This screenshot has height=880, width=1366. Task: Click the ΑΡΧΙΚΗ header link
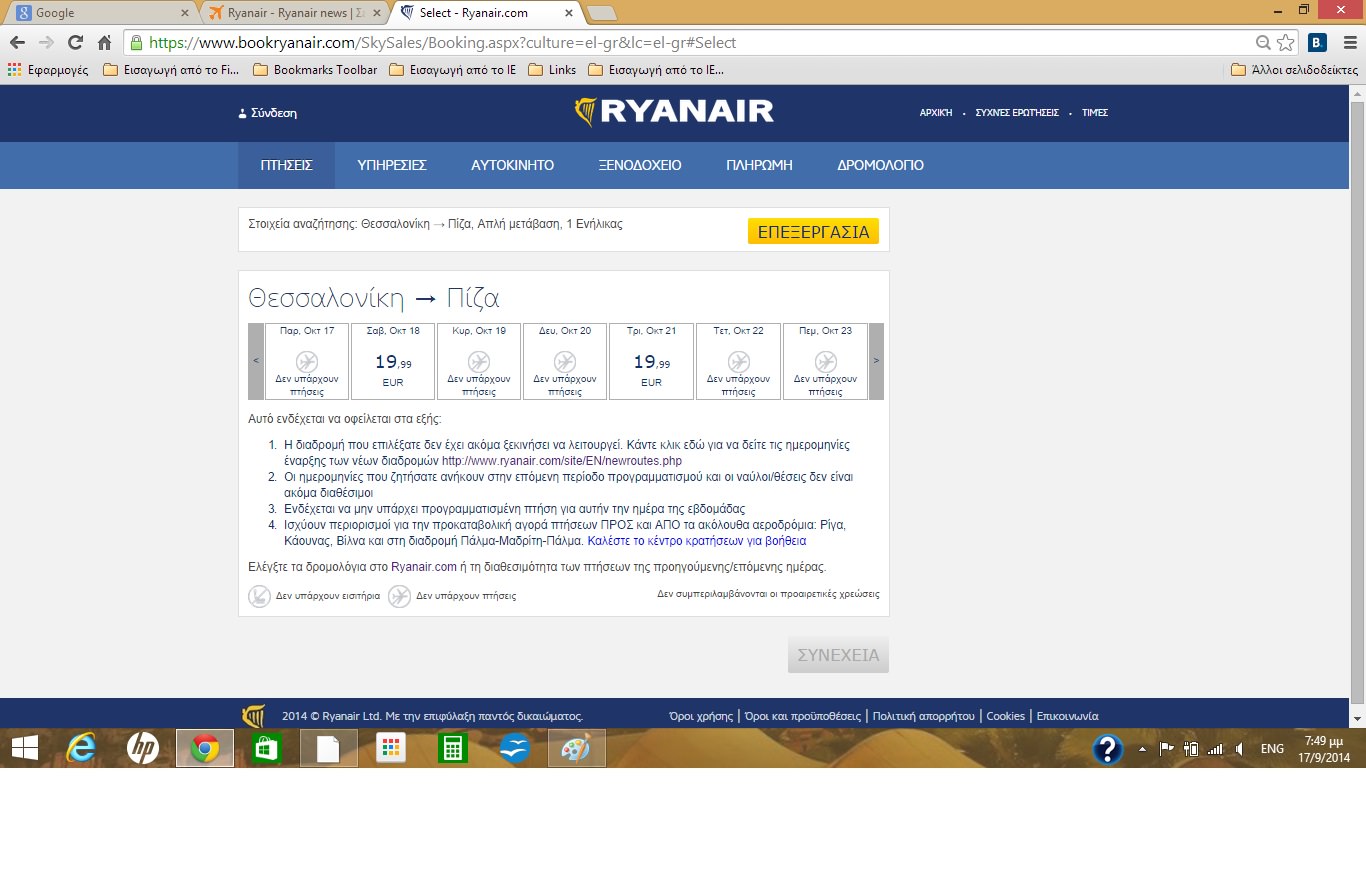pyautogui.click(x=936, y=113)
